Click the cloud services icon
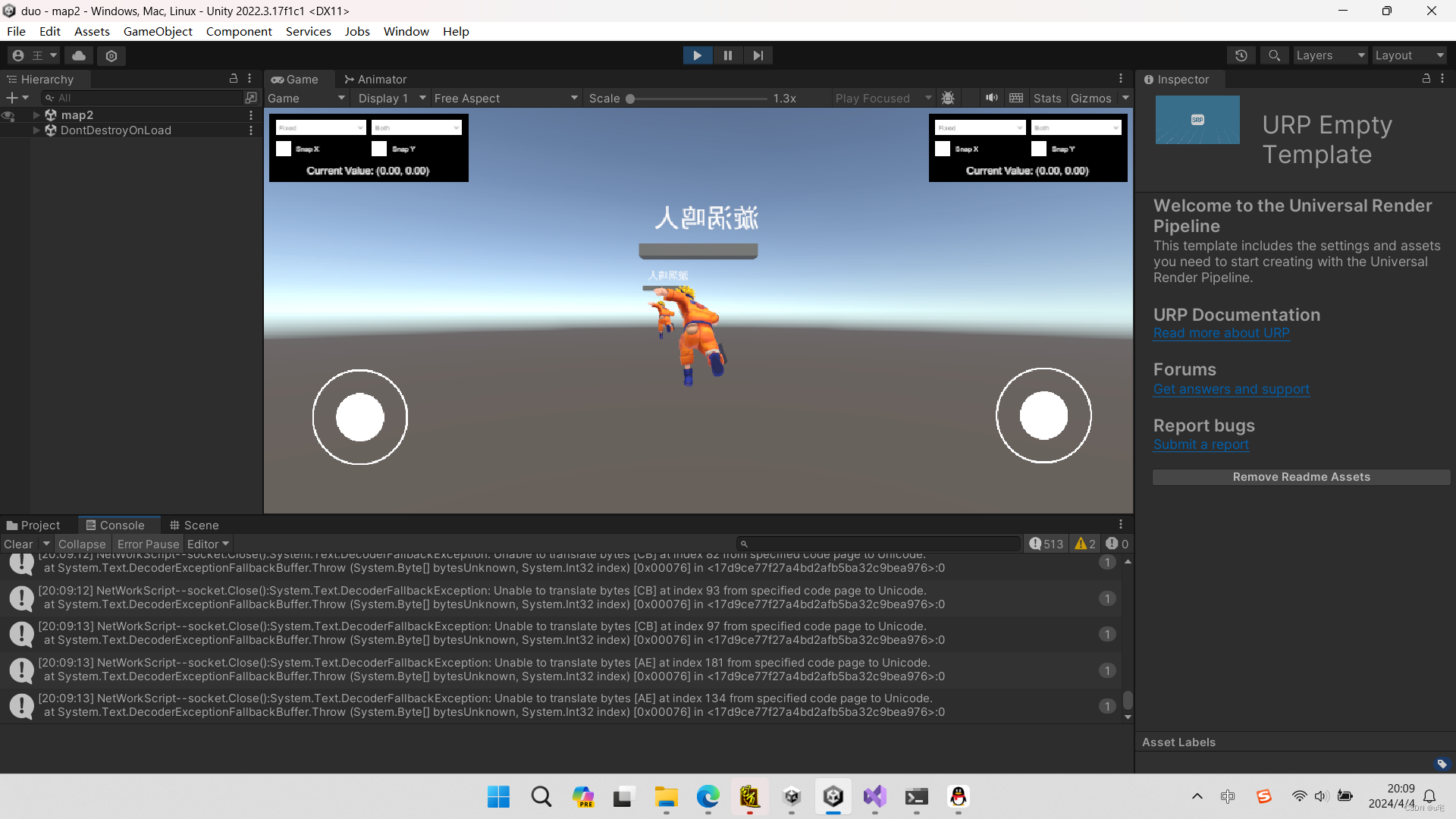Screen dimensions: 1456x819 click(79, 55)
